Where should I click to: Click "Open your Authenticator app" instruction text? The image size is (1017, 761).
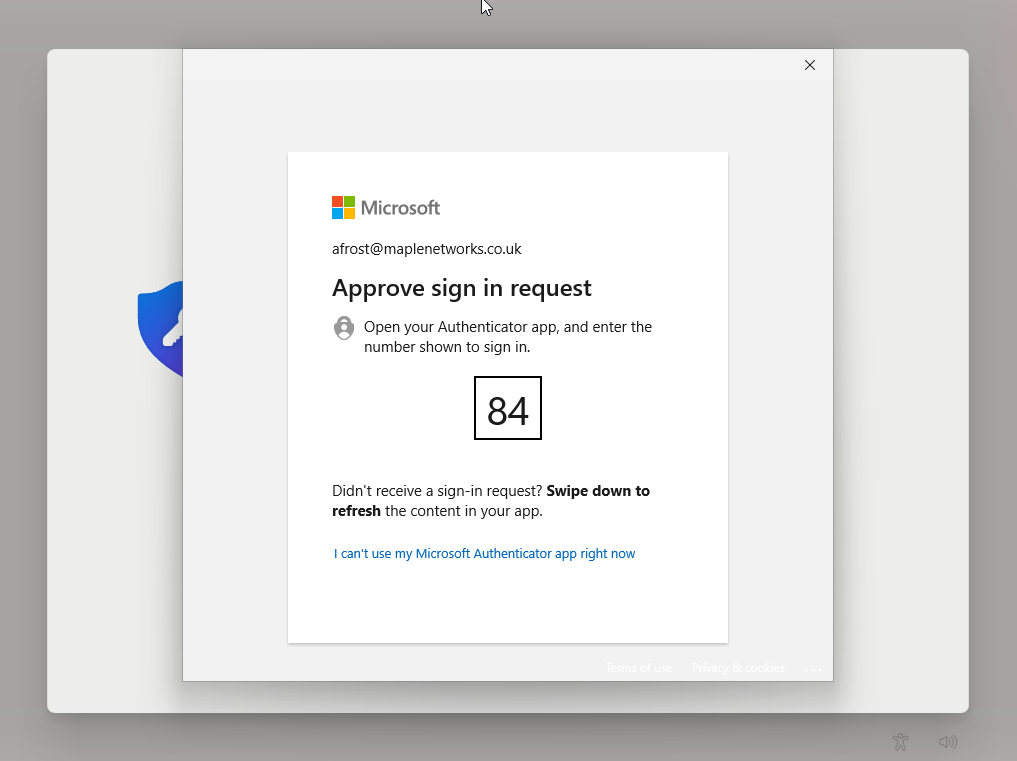tap(507, 327)
